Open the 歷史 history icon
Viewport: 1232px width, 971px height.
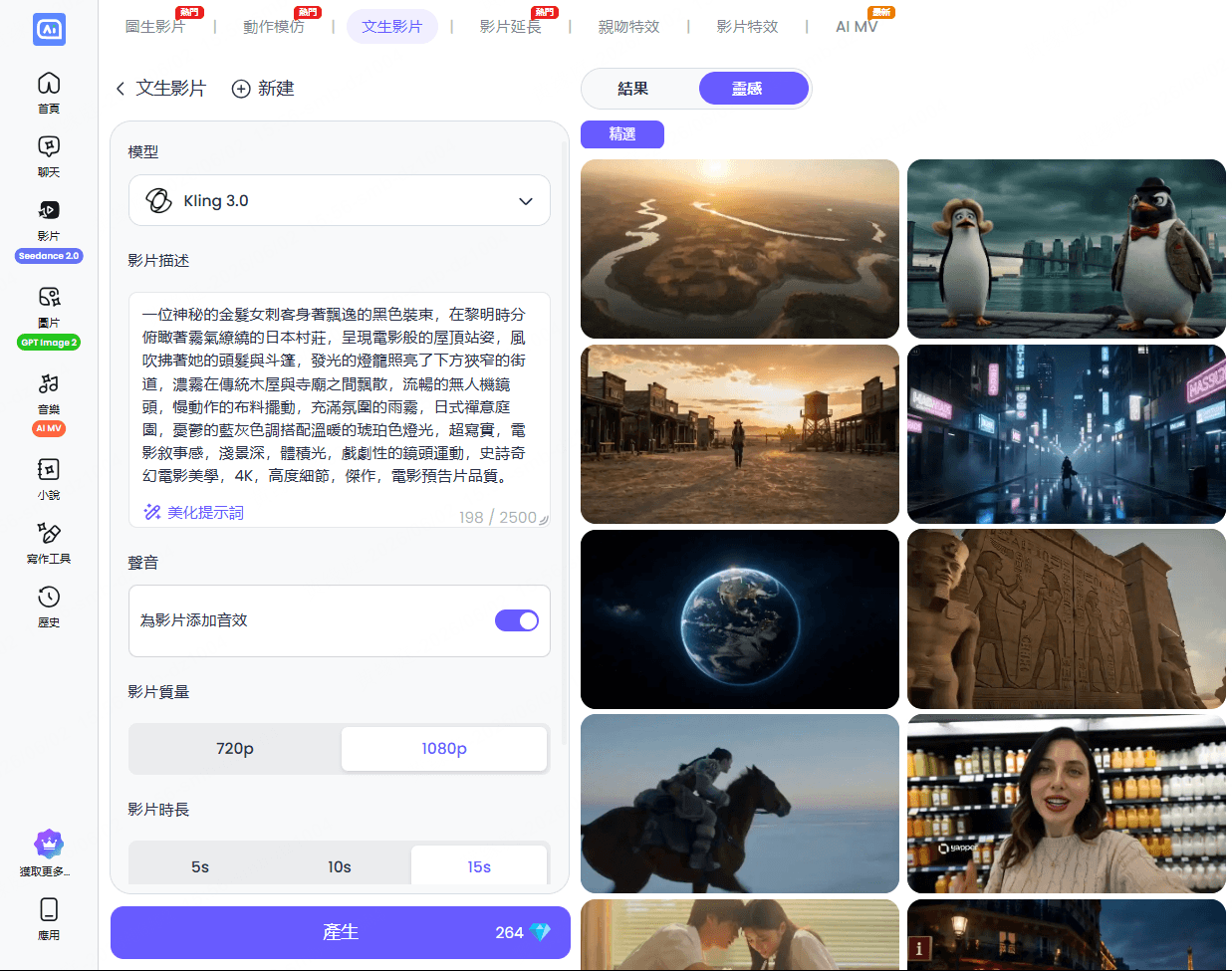[49, 597]
